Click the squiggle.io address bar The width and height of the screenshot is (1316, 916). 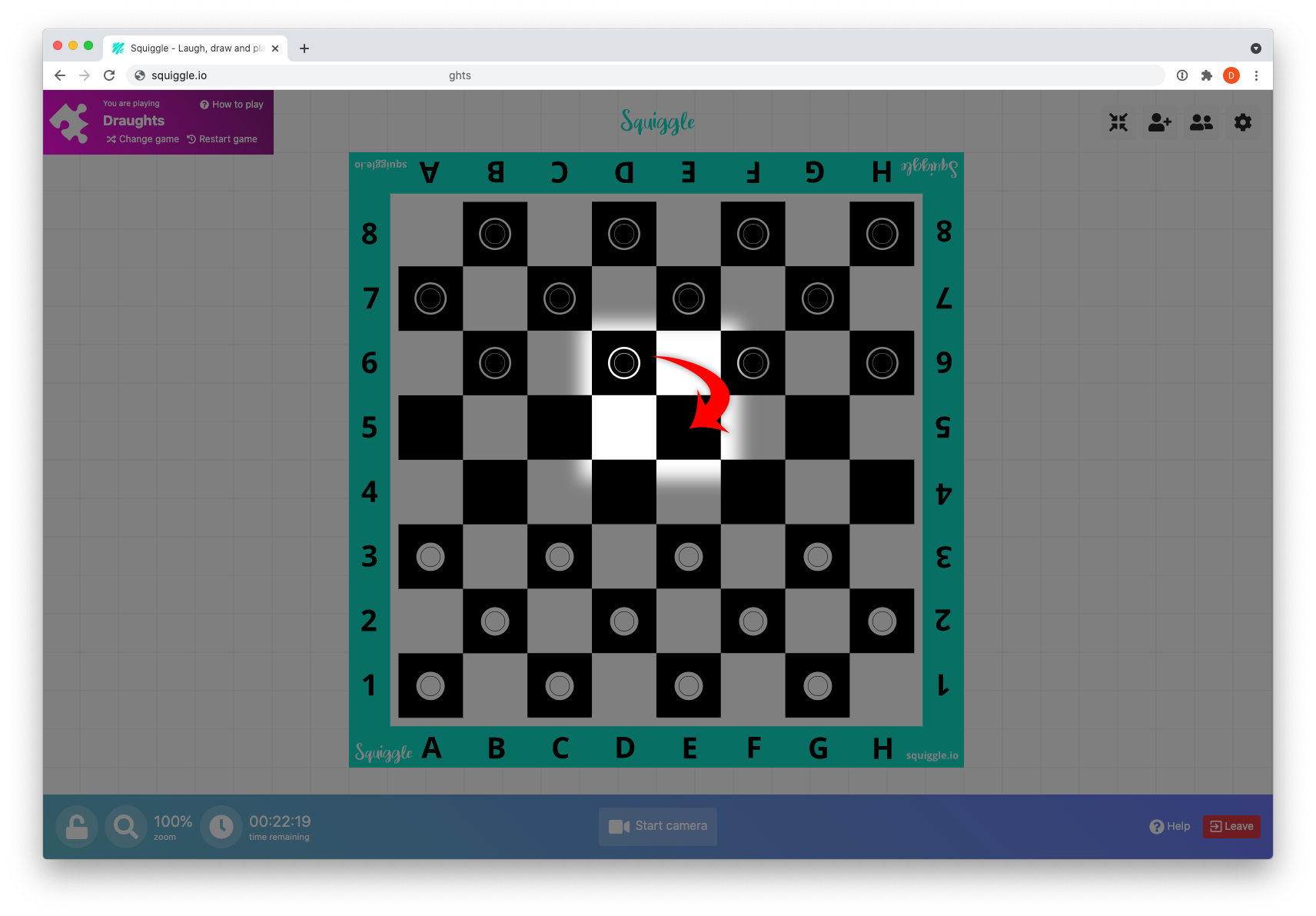tap(646, 75)
